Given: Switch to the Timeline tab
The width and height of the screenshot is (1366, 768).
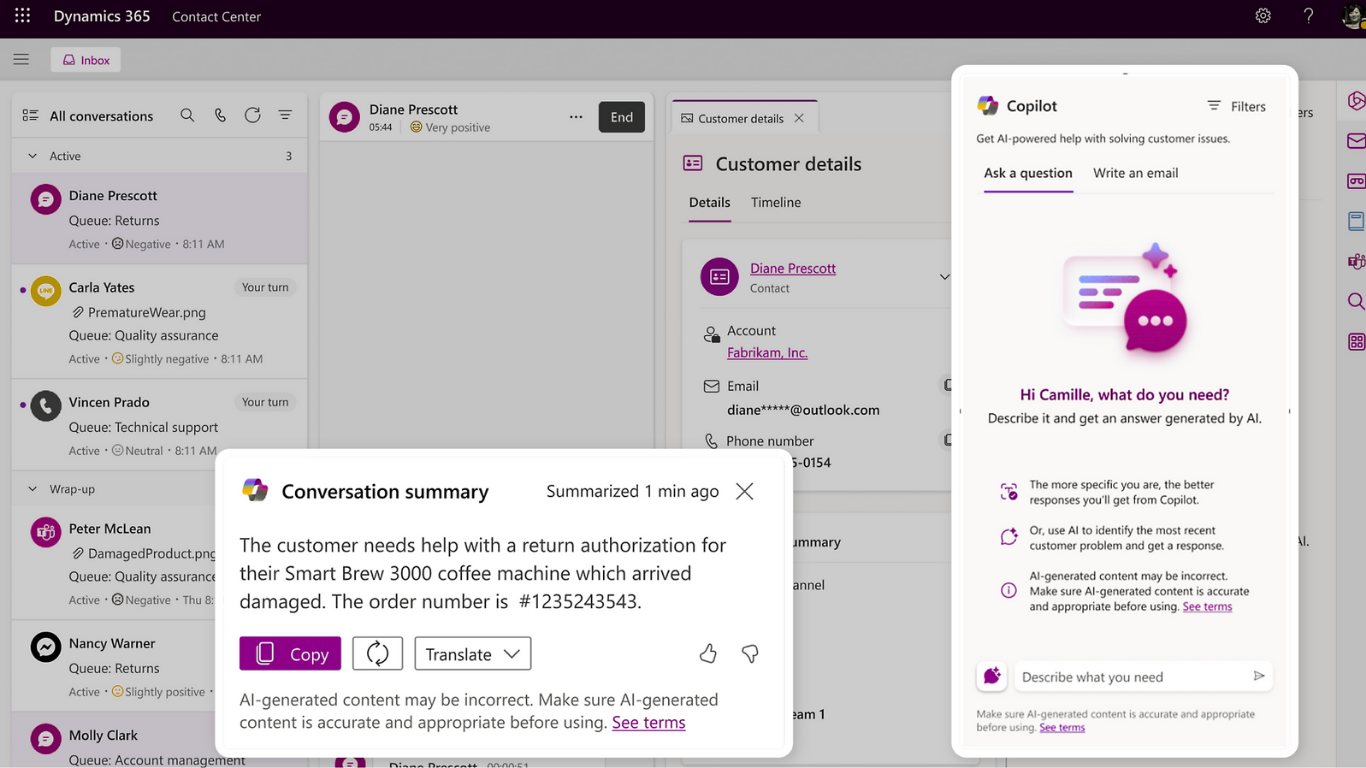Looking at the screenshot, I should (x=776, y=202).
